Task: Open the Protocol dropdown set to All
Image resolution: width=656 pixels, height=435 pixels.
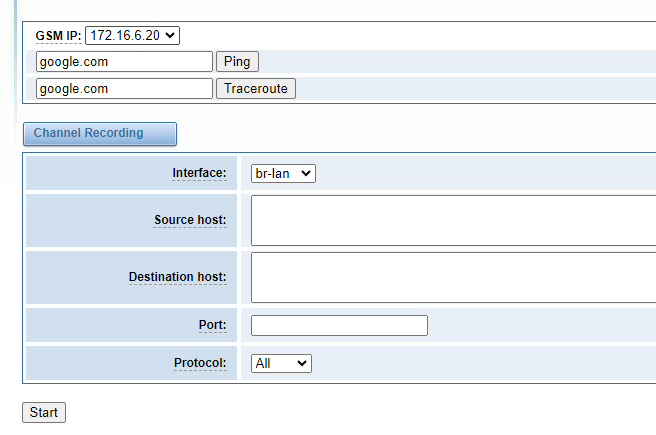Action: 281,363
